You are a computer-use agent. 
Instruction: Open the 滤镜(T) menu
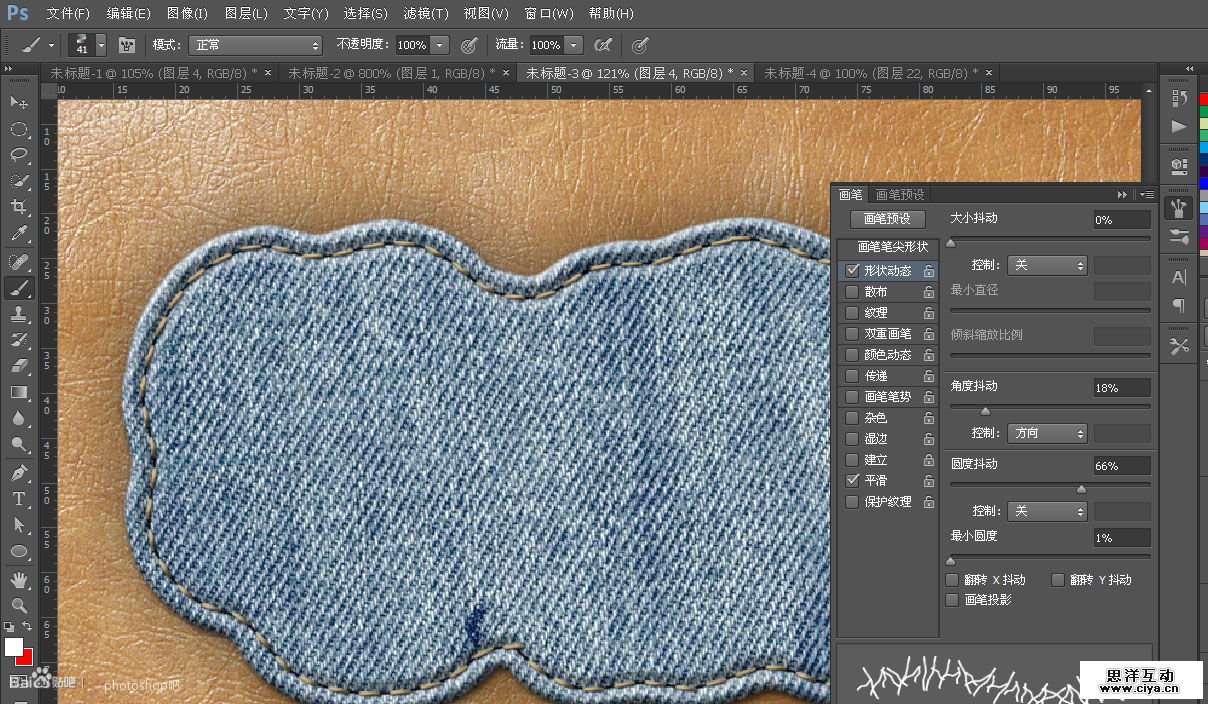tap(425, 13)
